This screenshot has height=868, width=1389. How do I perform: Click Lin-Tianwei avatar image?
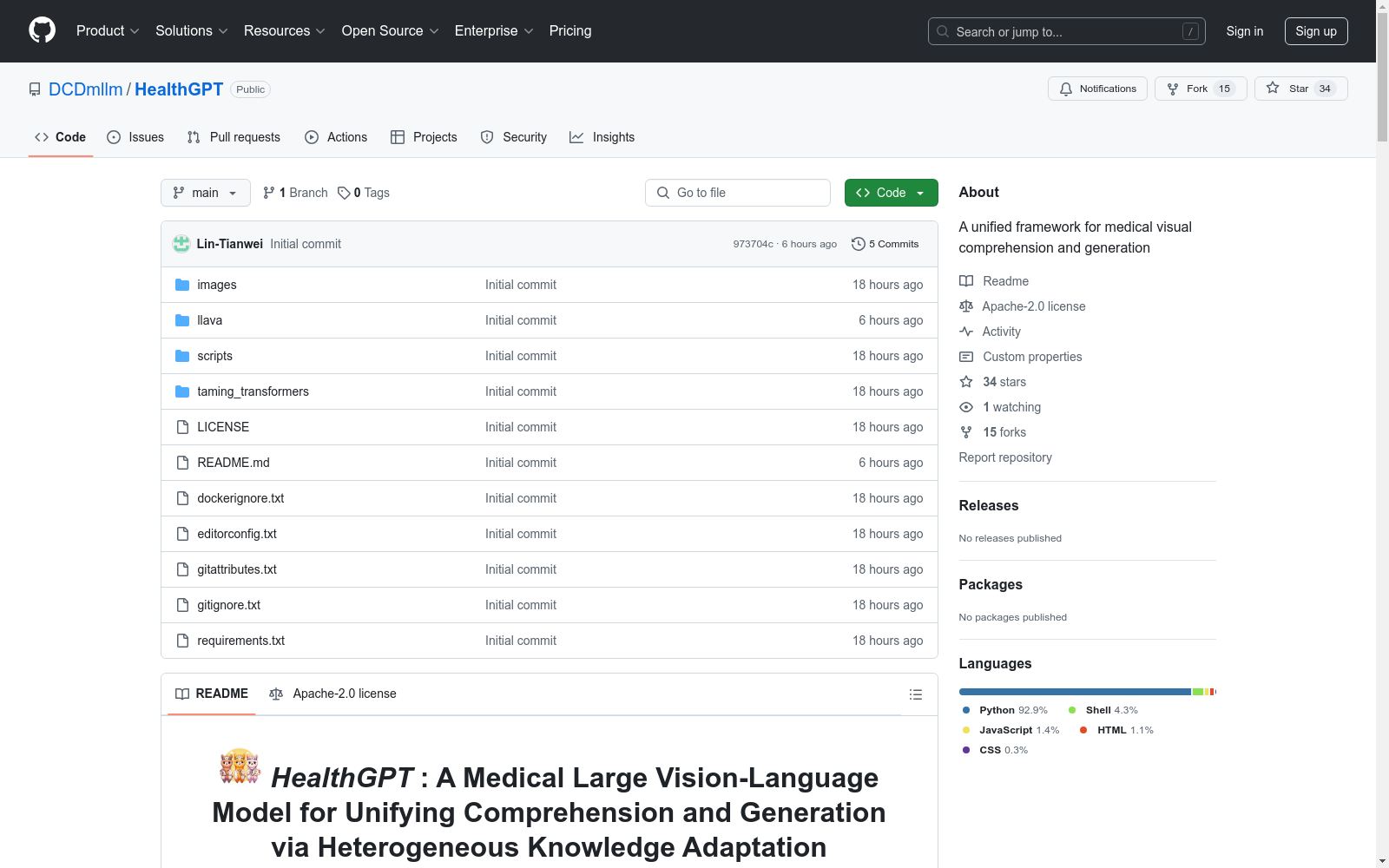point(181,244)
